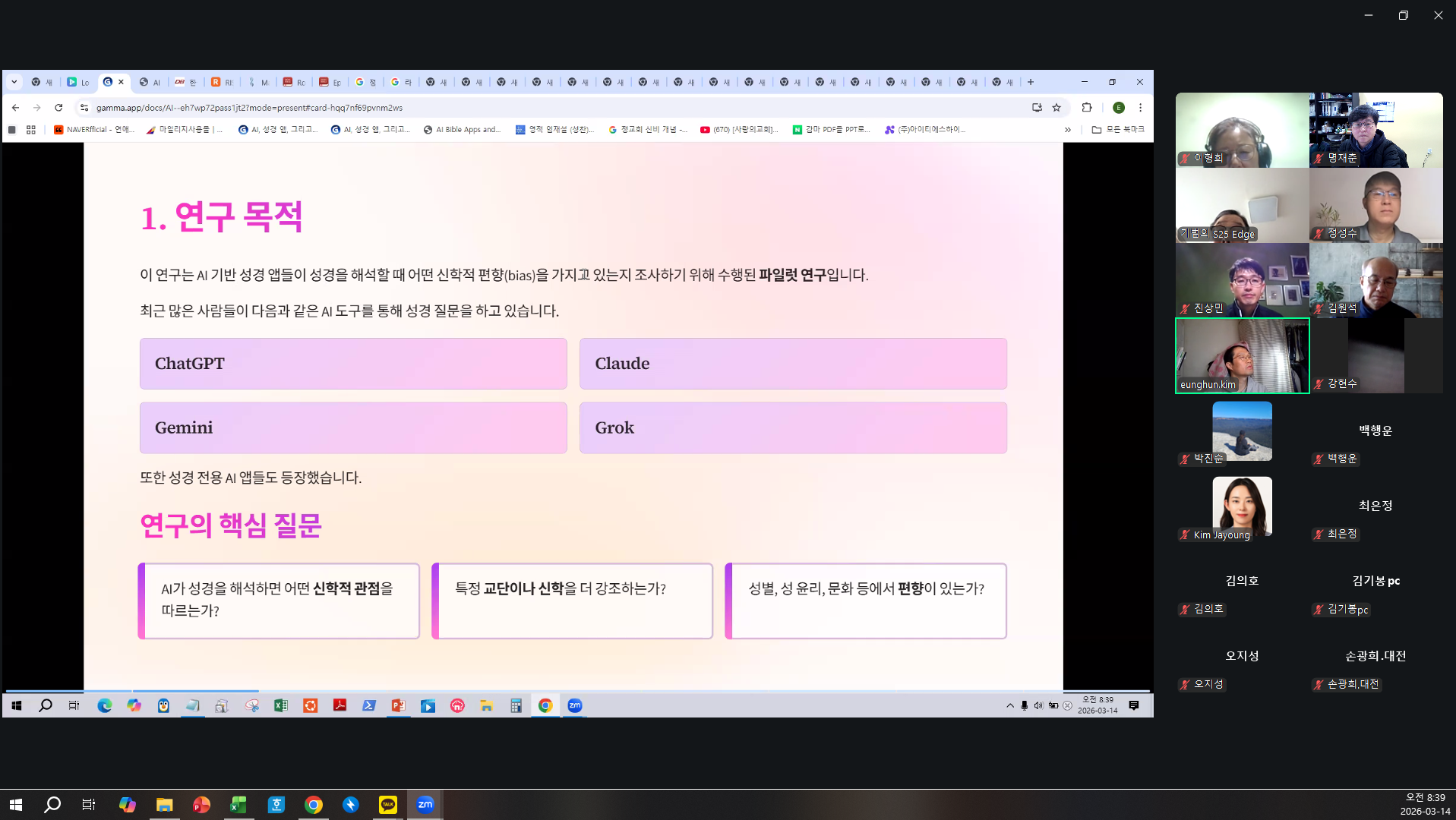Open the Chrome three-dot menu

coord(1141,107)
